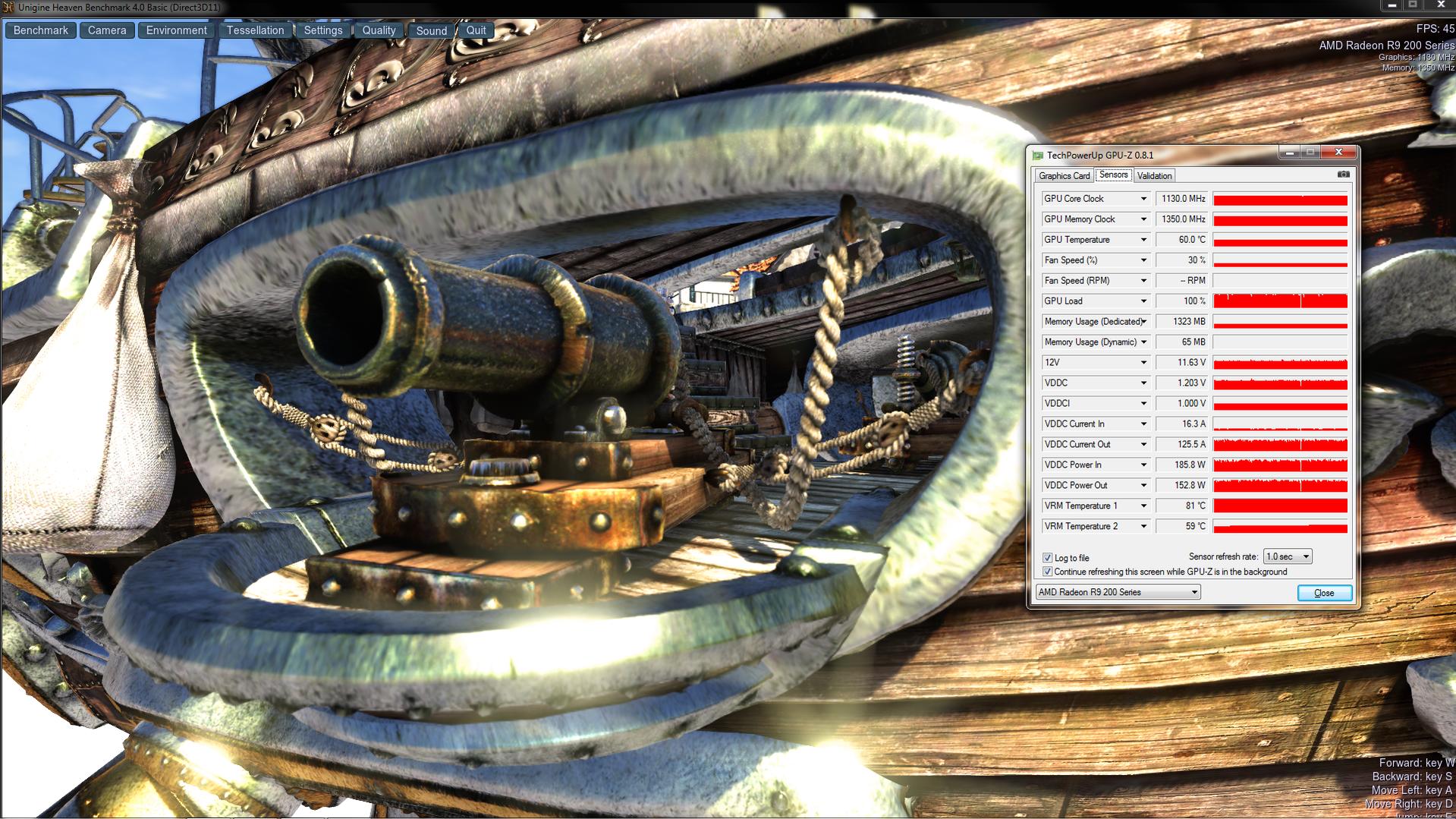Switch to the Validation tab
1456x819 pixels.
1154,176
